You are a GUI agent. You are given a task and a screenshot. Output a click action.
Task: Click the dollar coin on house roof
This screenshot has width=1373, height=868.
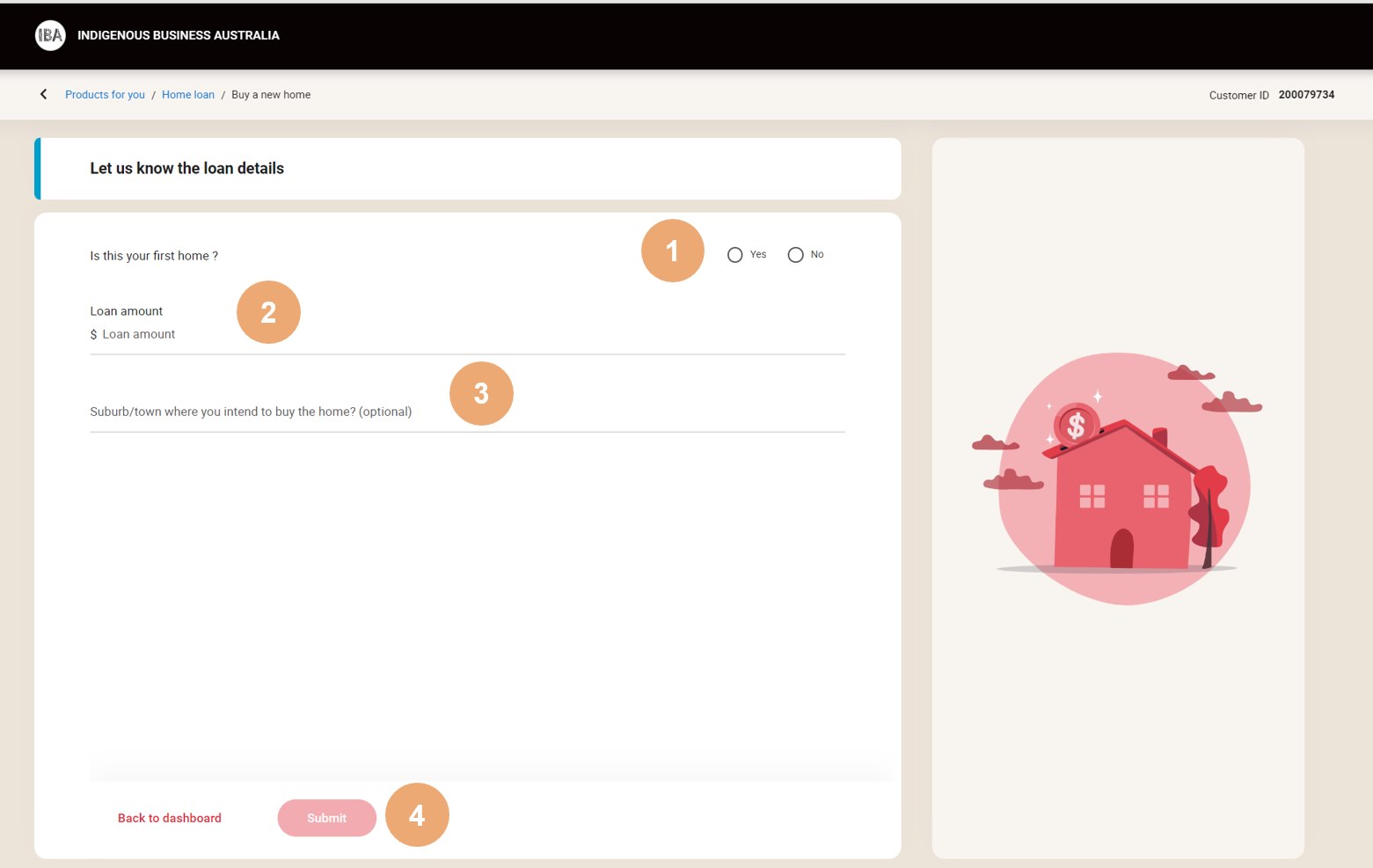pos(1075,426)
